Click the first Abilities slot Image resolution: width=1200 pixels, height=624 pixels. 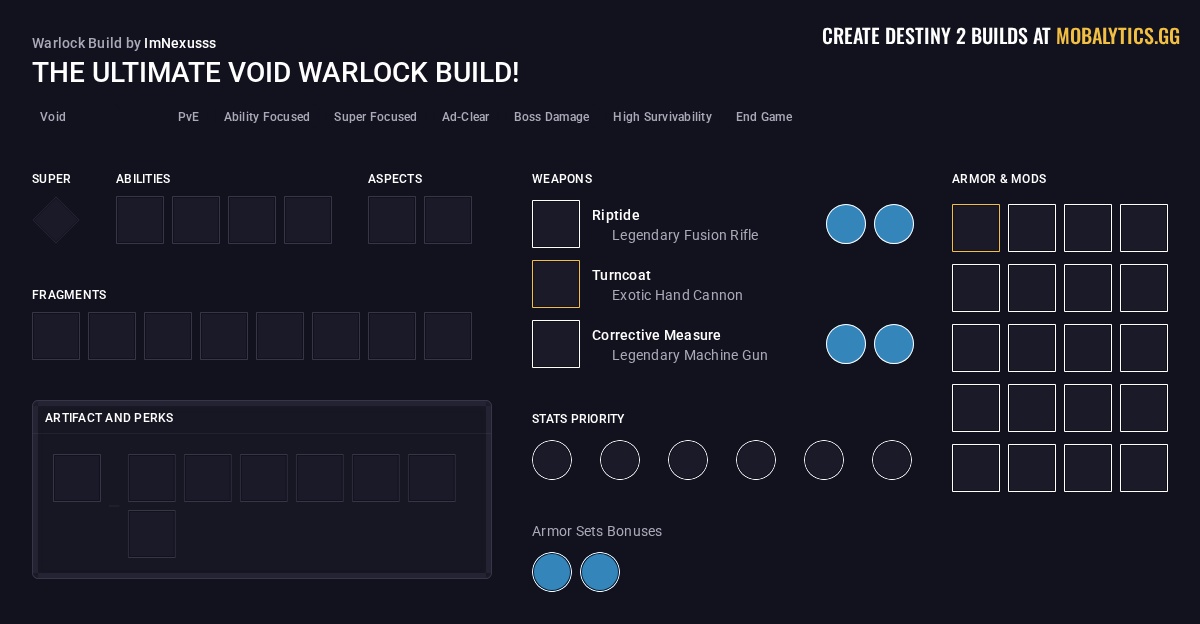tap(140, 220)
